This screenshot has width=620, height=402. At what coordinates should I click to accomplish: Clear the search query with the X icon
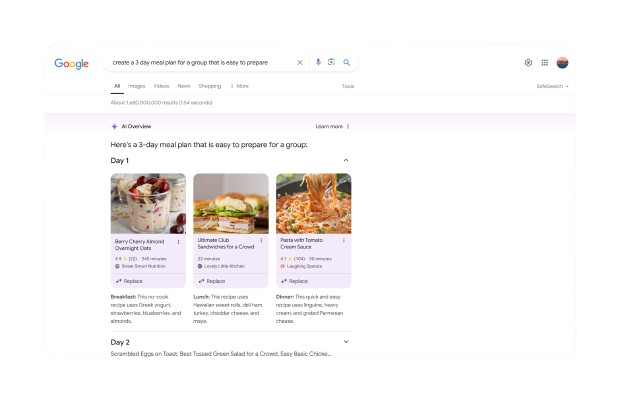point(300,62)
